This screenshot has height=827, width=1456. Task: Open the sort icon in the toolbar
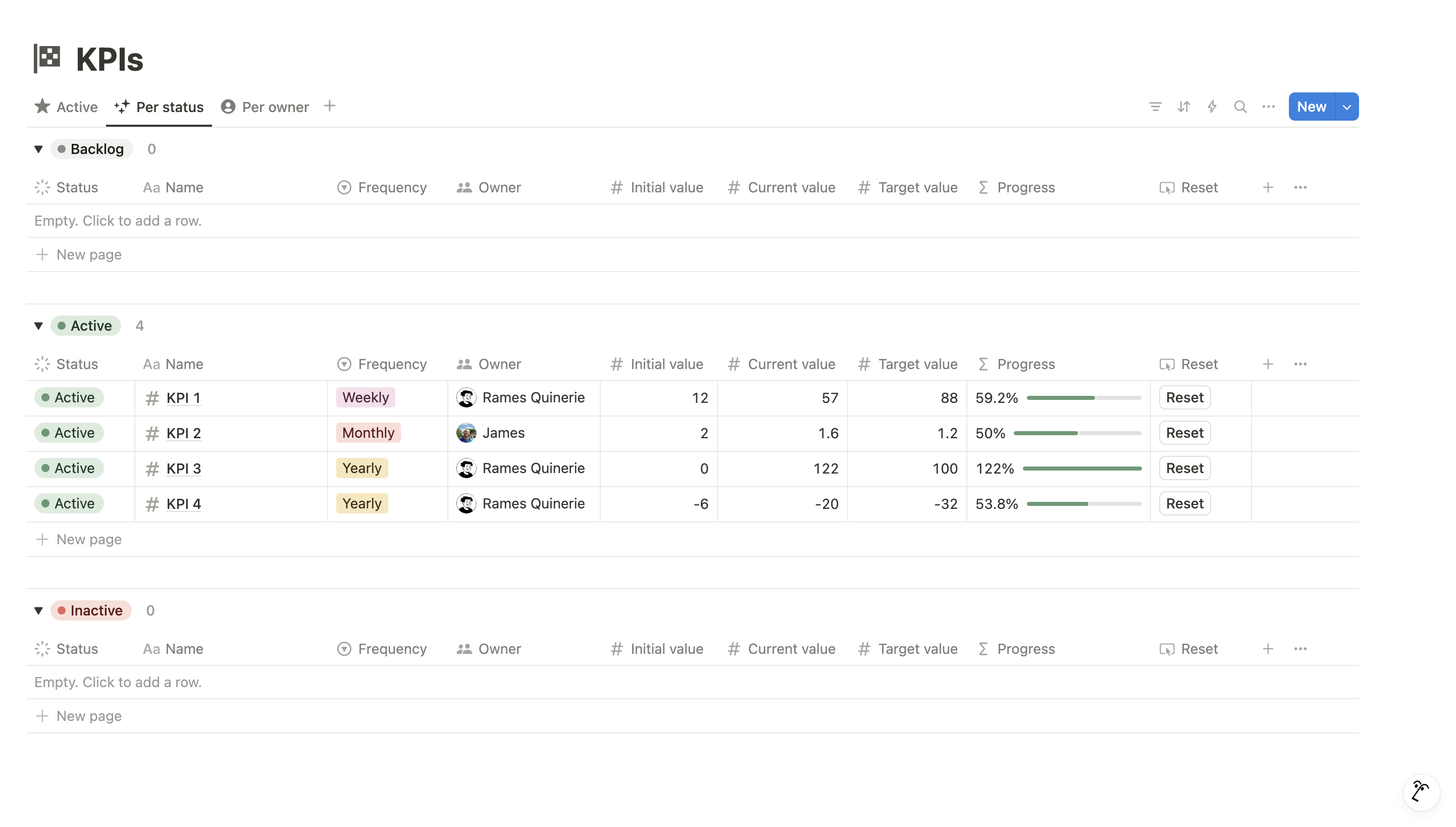point(1183,106)
